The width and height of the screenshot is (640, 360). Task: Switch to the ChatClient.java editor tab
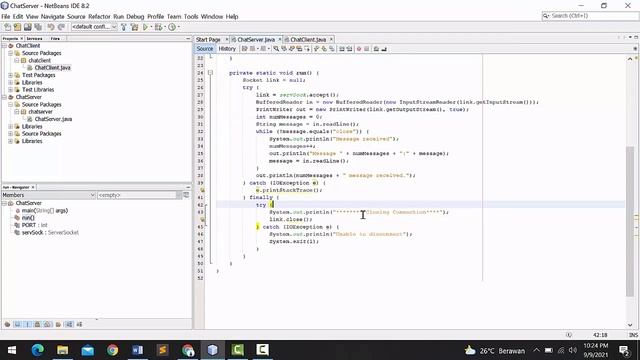coord(308,40)
